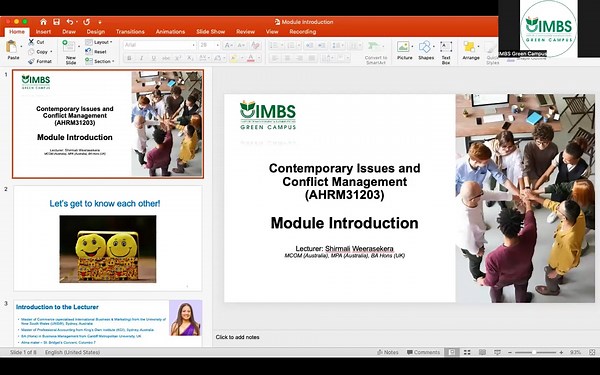Toggle Align Right paragraph alignment
Image resolution: width=600 pixels, height=375 pixels.
coord(300,58)
